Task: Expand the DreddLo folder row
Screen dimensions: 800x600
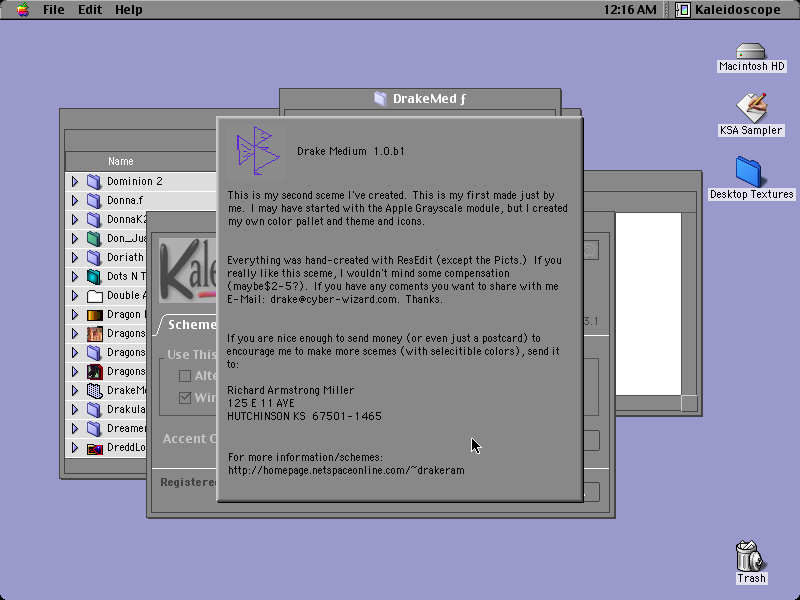Action: pyautogui.click(x=74, y=447)
